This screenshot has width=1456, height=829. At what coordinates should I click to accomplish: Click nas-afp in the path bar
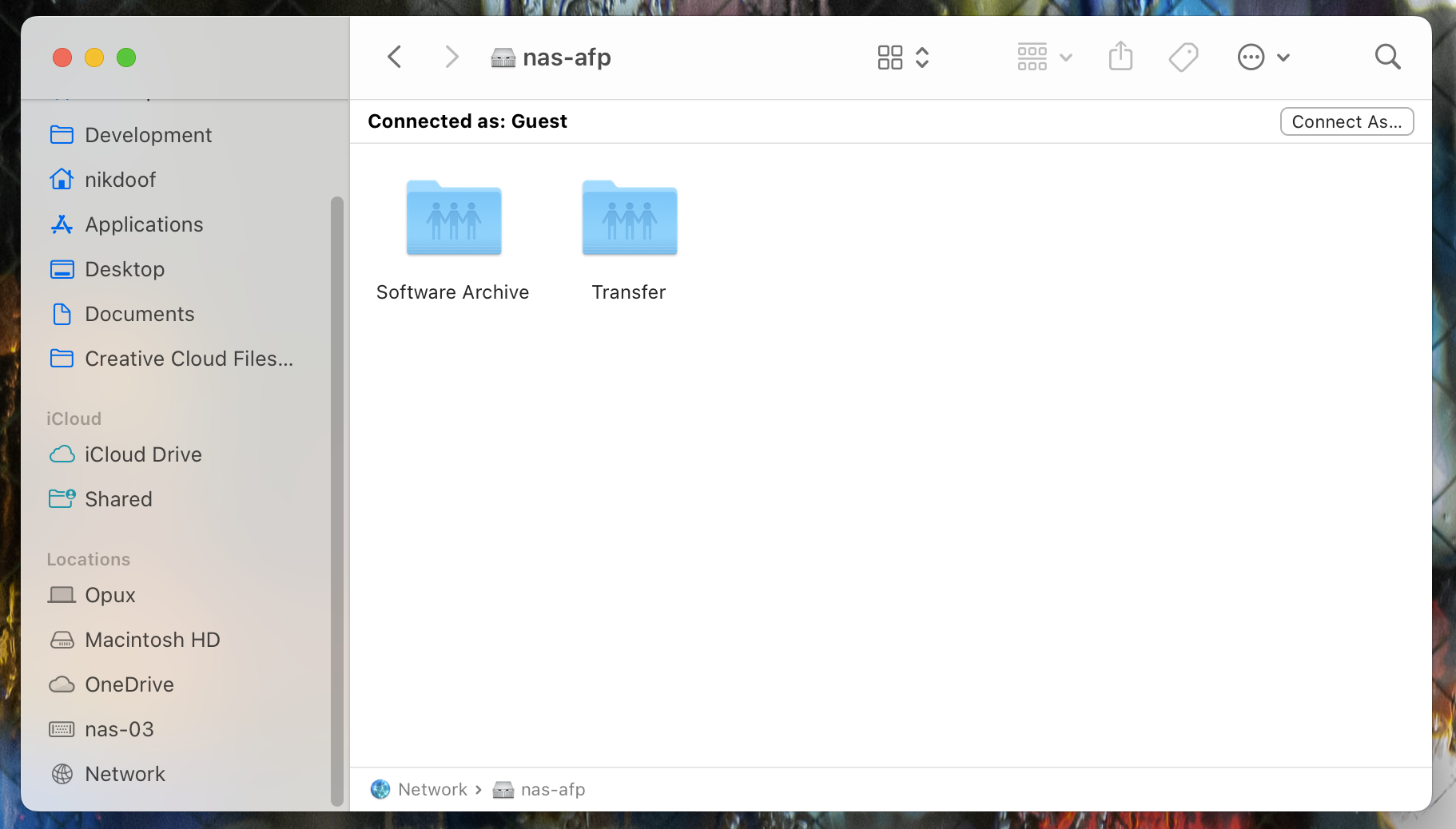click(x=552, y=790)
